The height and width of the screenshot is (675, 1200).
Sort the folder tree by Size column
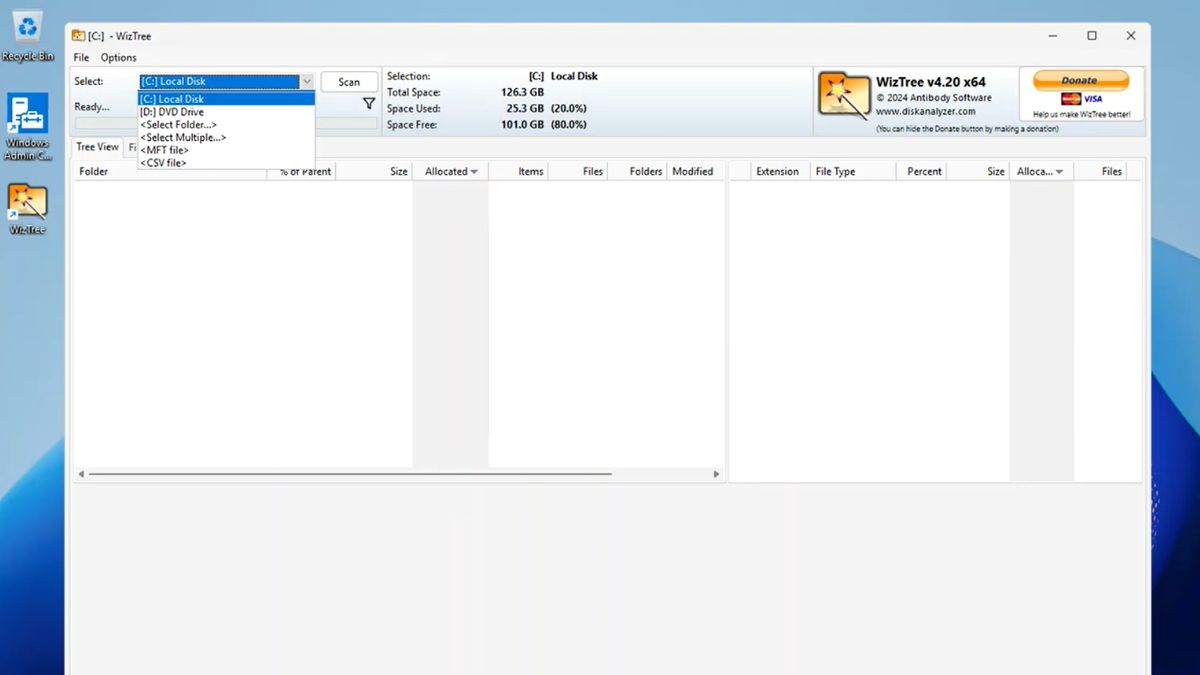click(375, 172)
